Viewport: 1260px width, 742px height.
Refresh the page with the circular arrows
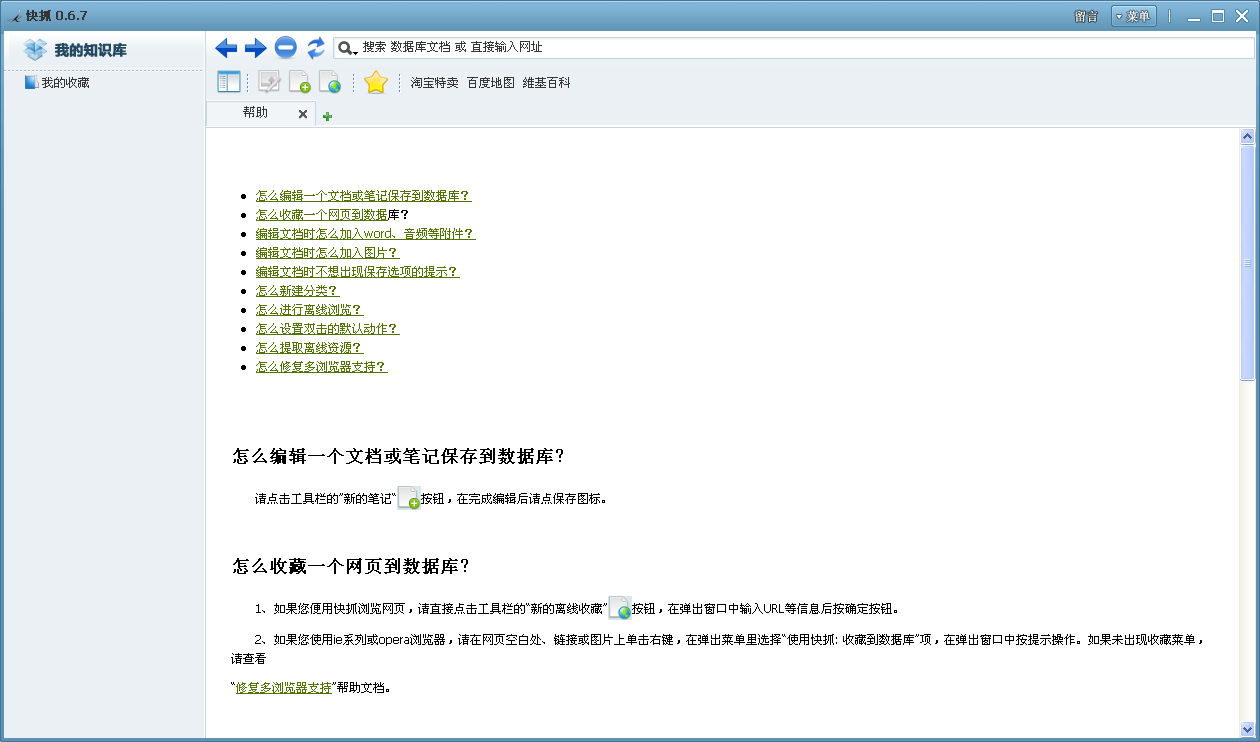point(316,47)
